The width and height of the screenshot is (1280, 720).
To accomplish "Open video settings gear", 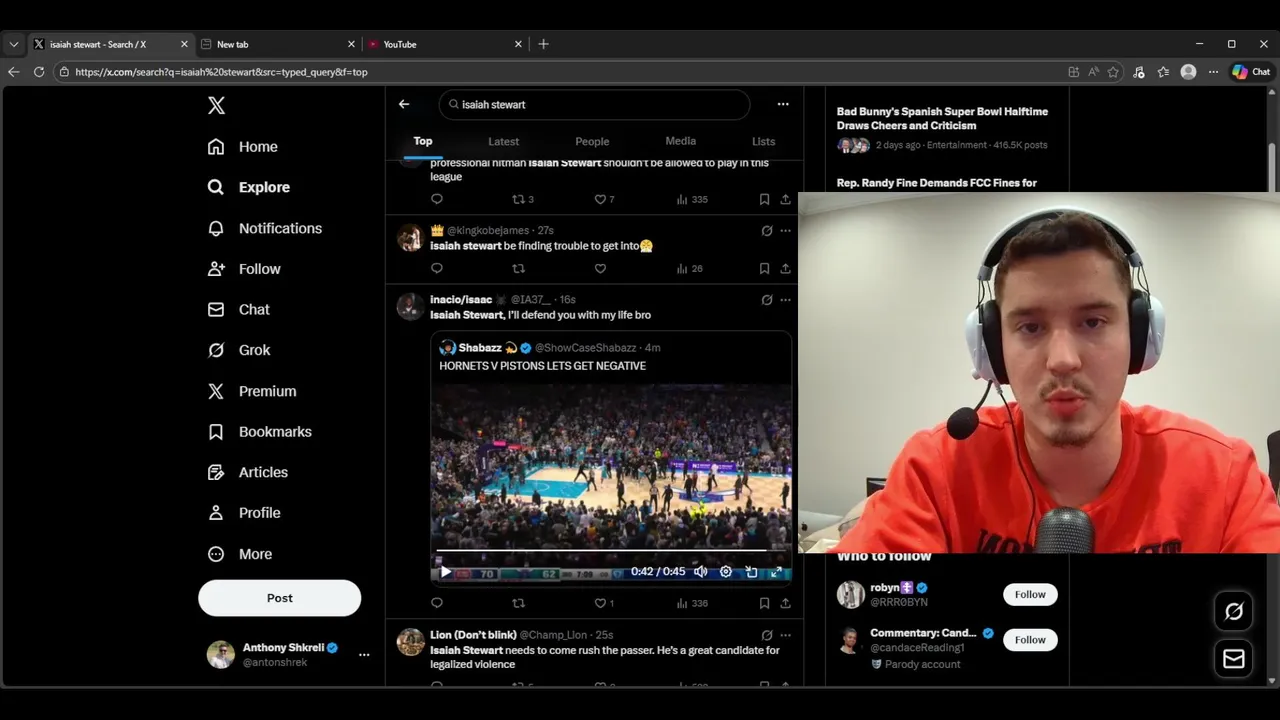I will tap(726, 572).
